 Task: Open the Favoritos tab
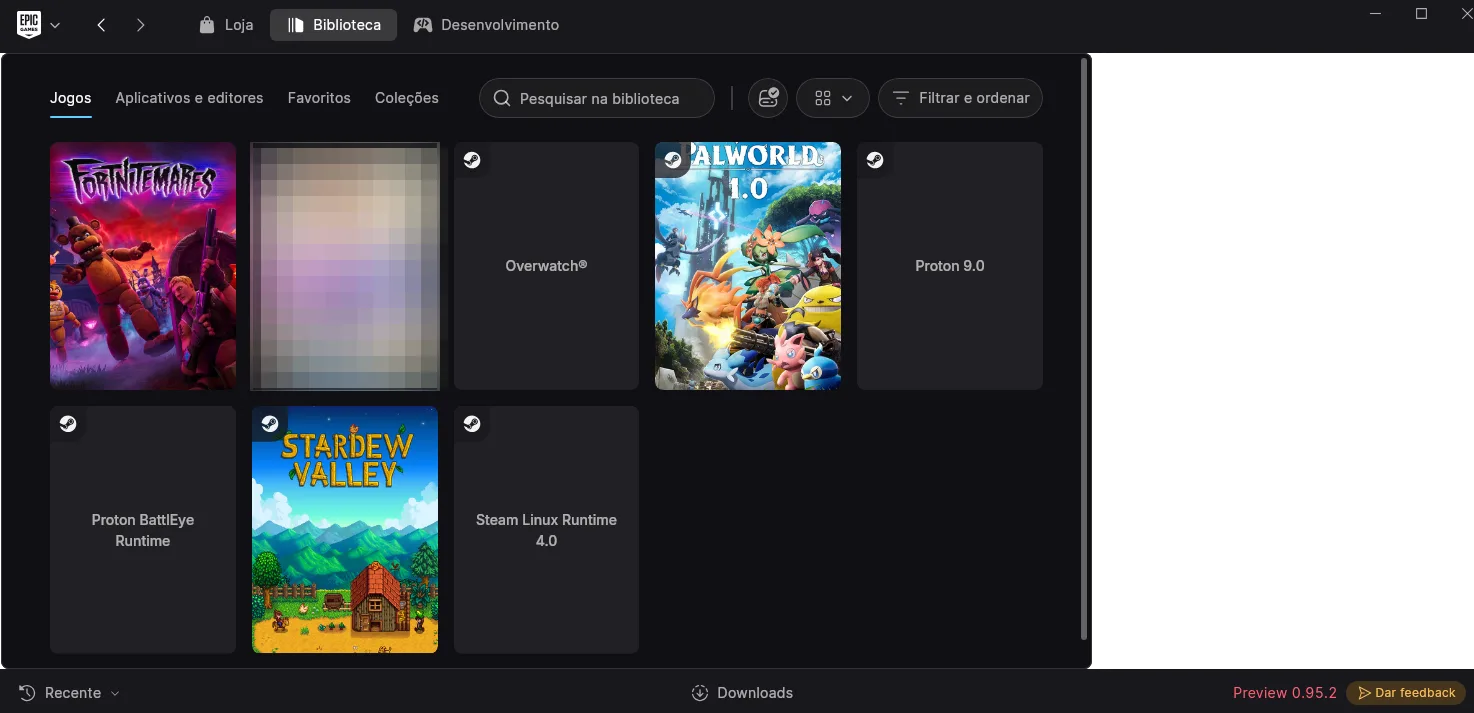319,98
